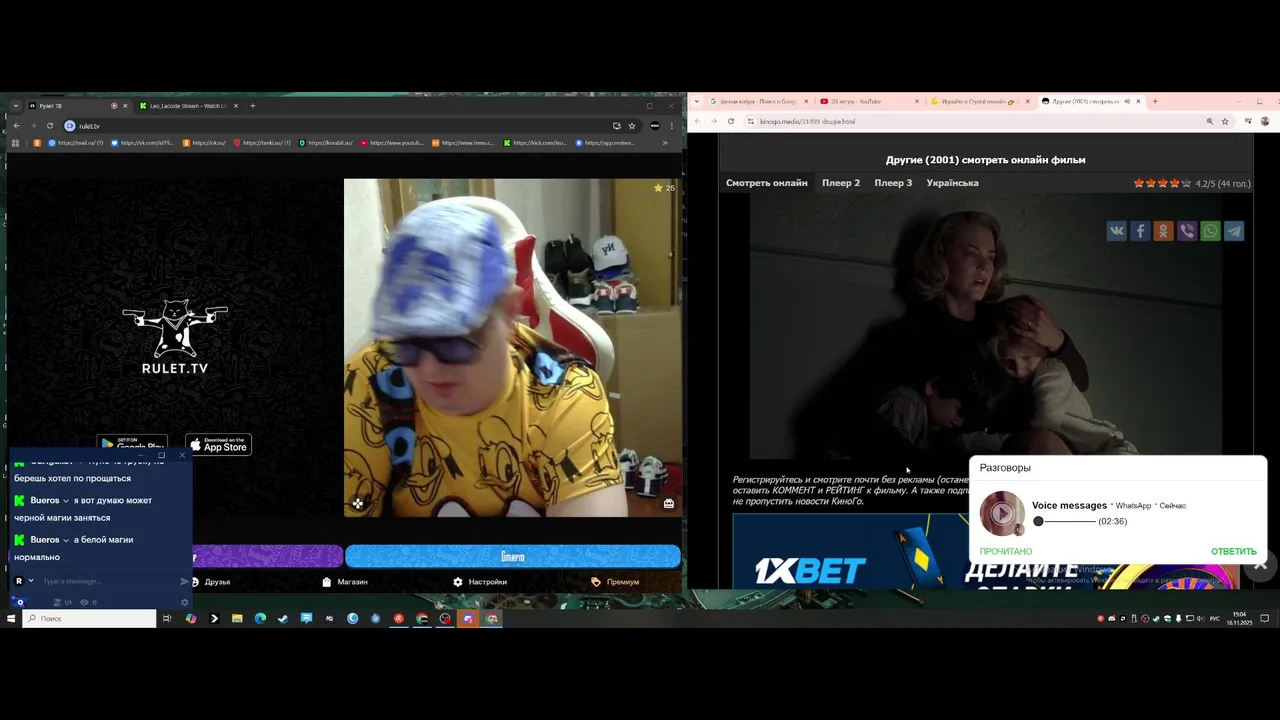Reload the kinogo.media page
This screenshot has width=1280, height=720.
(x=731, y=121)
